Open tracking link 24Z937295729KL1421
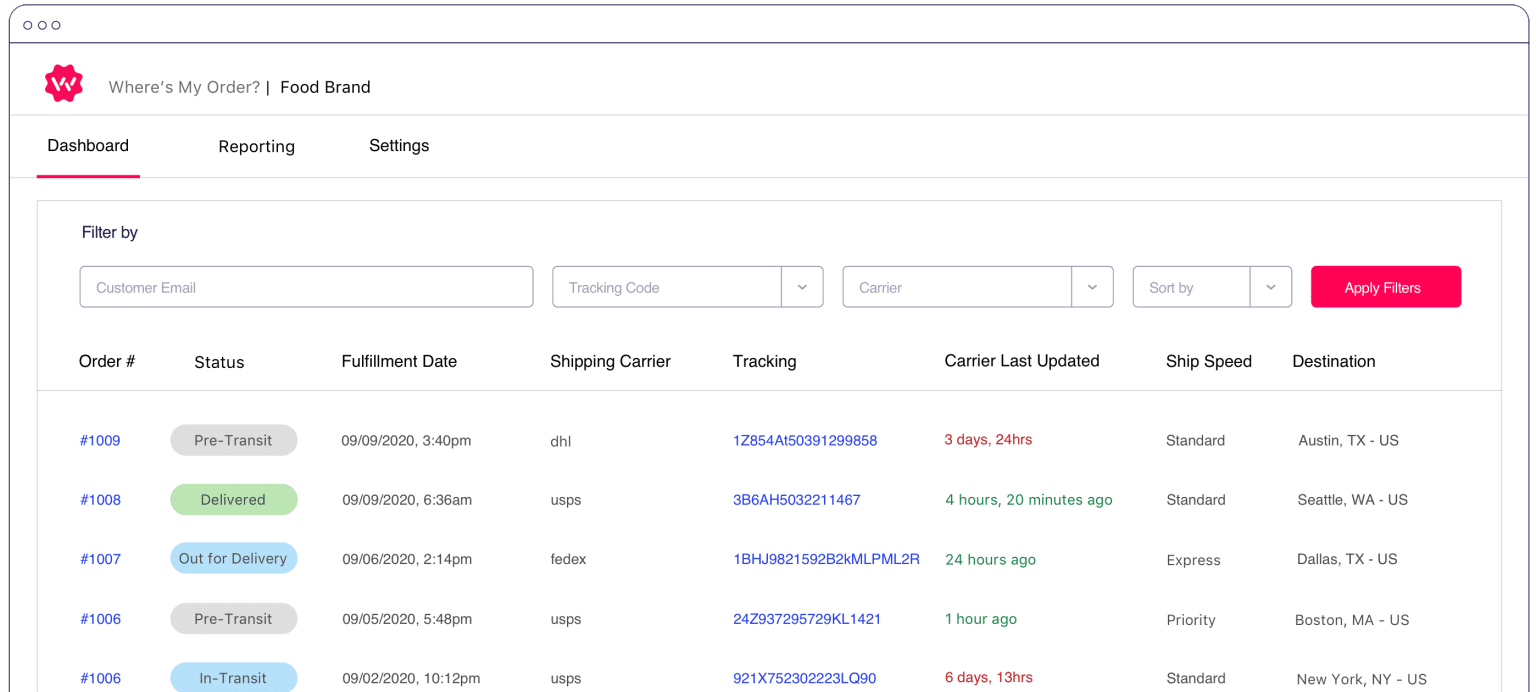This screenshot has width=1536, height=692. [807, 619]
